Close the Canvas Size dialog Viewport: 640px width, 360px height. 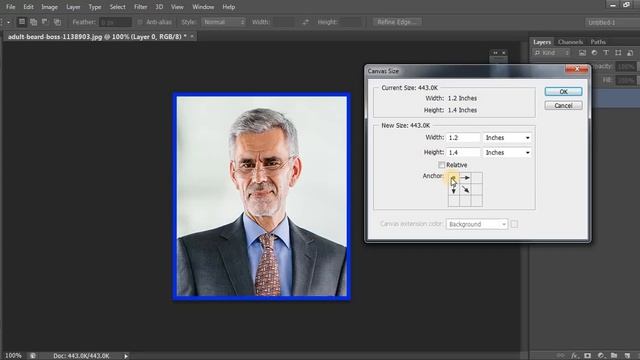pos(577,69)
